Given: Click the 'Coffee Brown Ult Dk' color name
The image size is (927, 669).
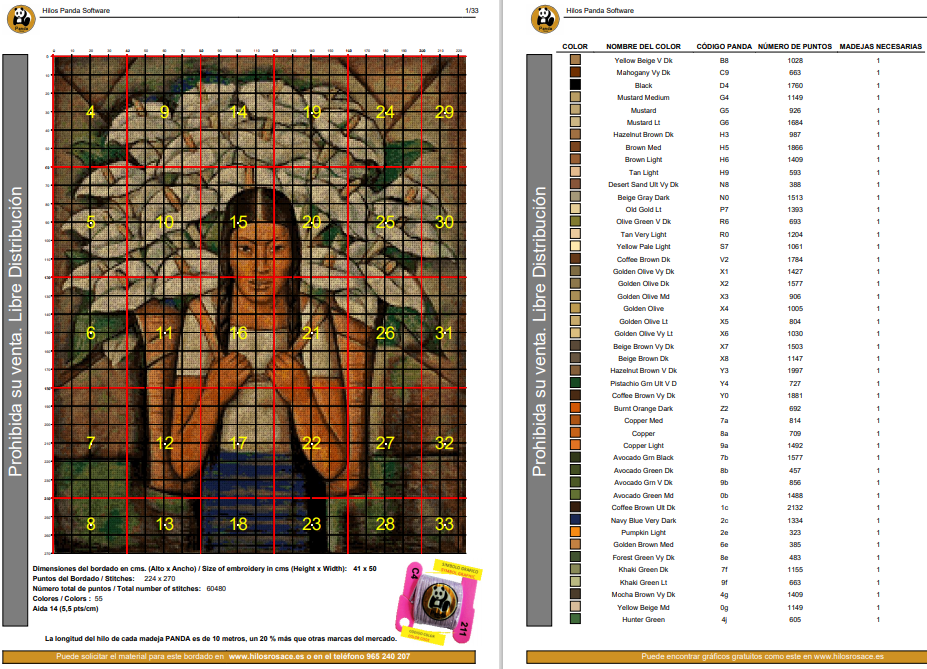Looking at the screenshot, I should pos(643,507).
